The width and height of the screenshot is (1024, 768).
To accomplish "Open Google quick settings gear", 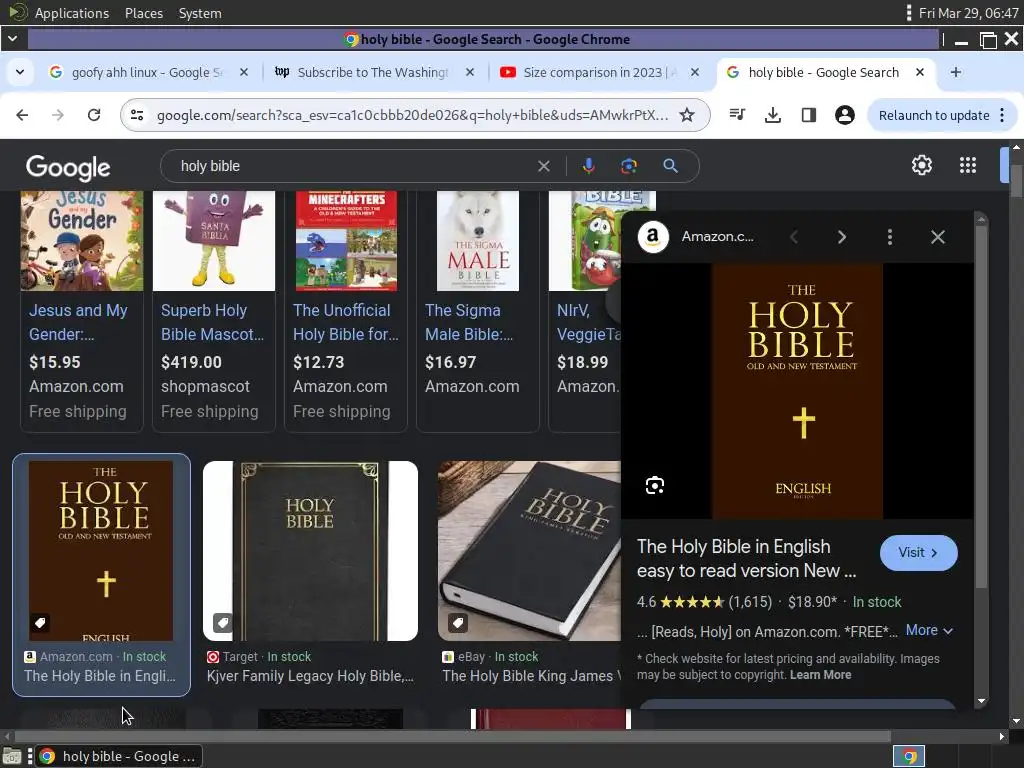I will point(921,165).
